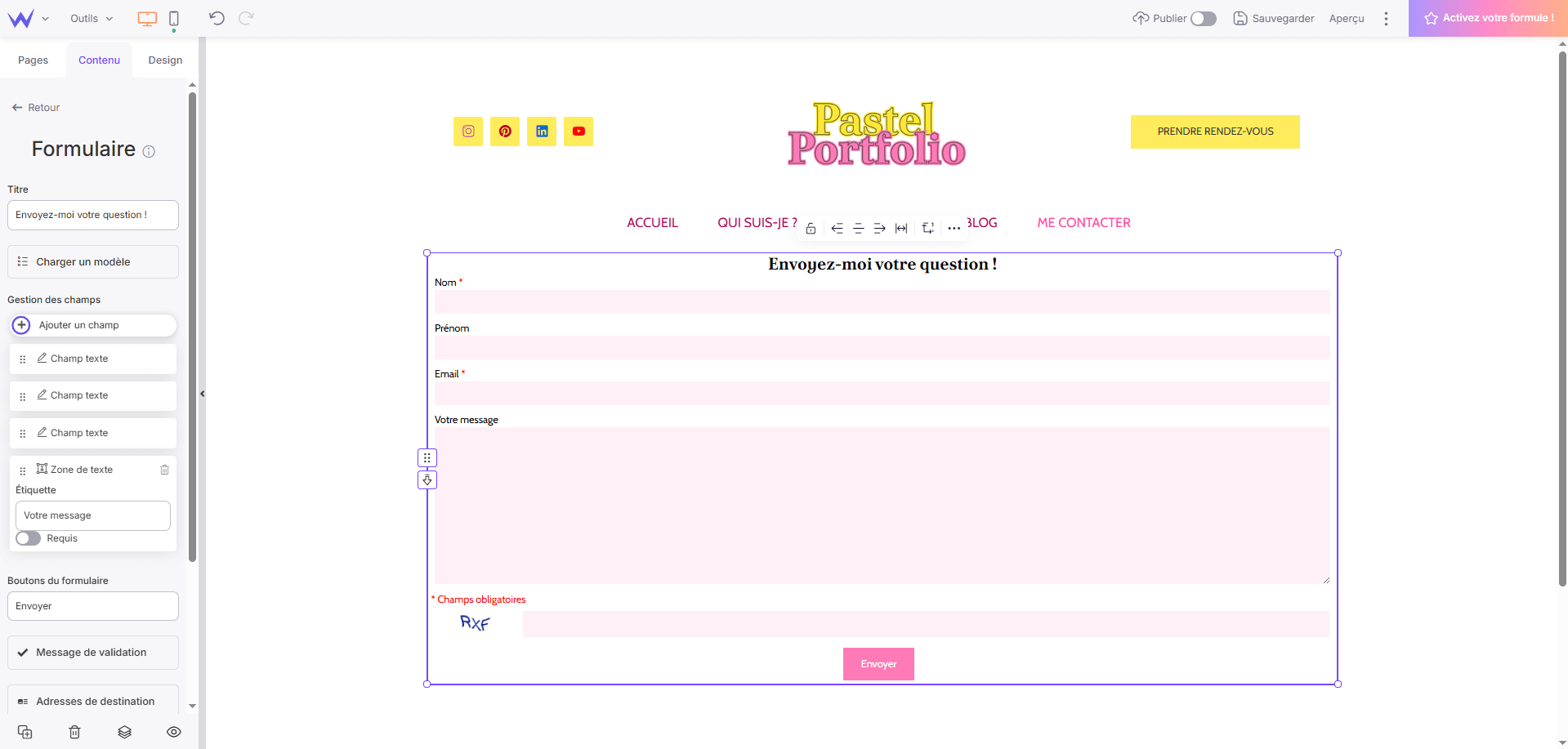Duplicate the selected element

tap(24, 732)
